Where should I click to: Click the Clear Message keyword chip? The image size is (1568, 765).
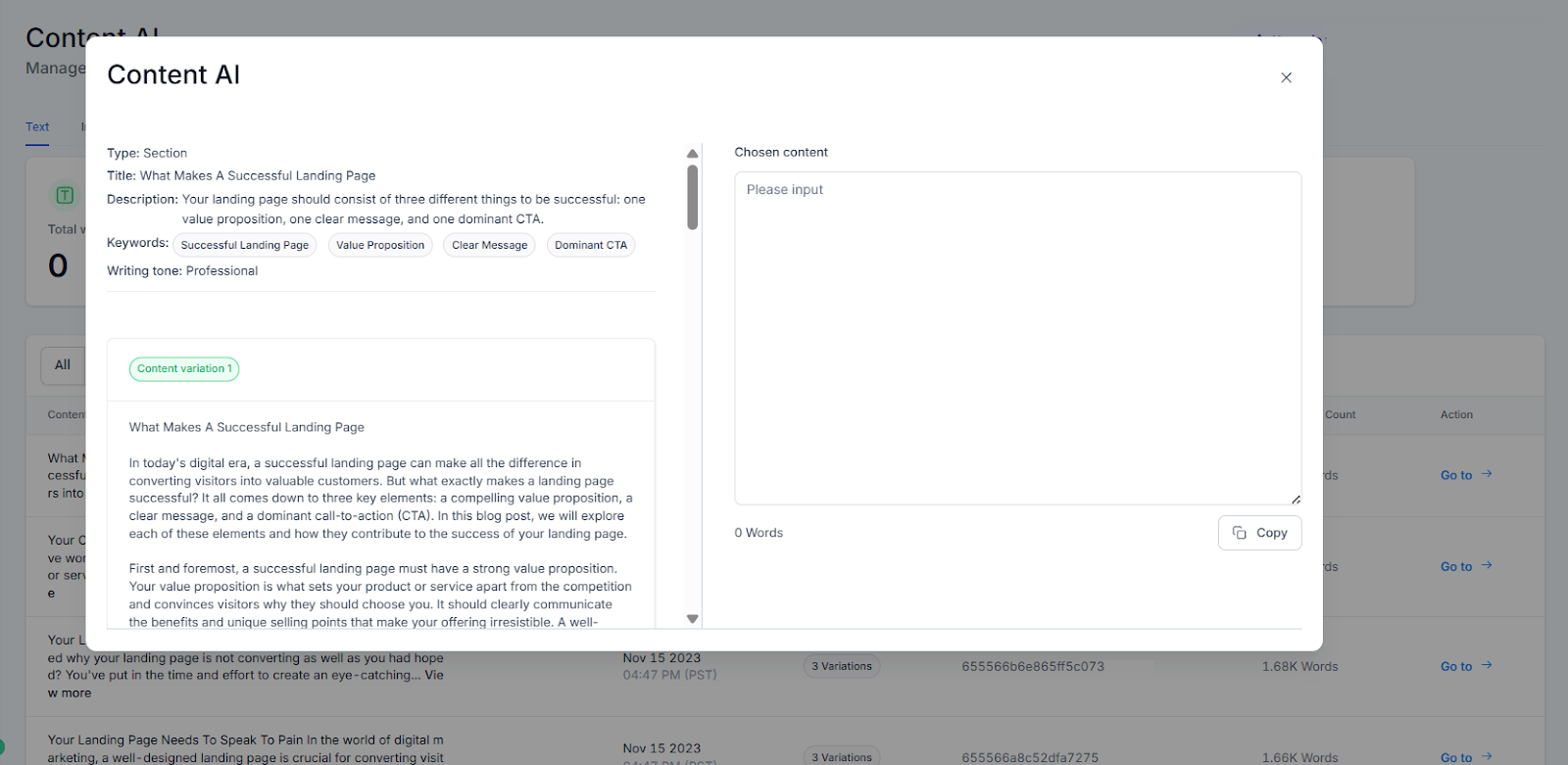(x=489, y=245)
